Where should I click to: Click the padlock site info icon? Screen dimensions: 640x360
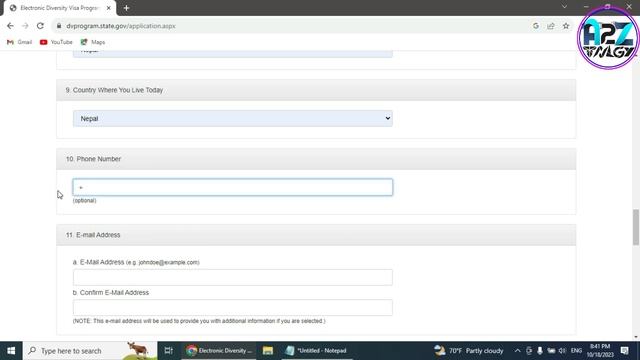pos(59,26)
